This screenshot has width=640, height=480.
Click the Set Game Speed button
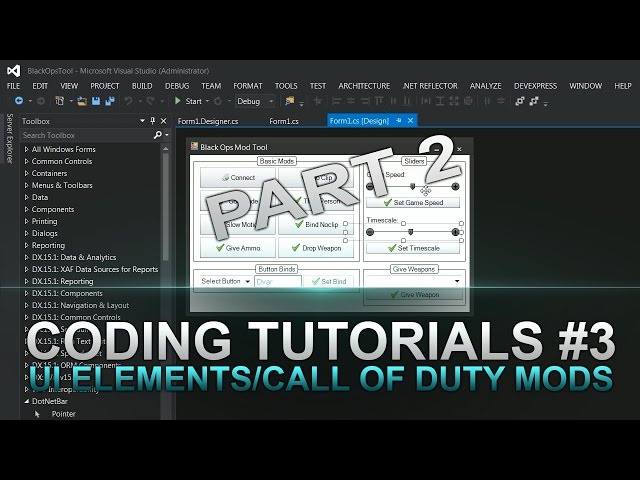point(413,202)
